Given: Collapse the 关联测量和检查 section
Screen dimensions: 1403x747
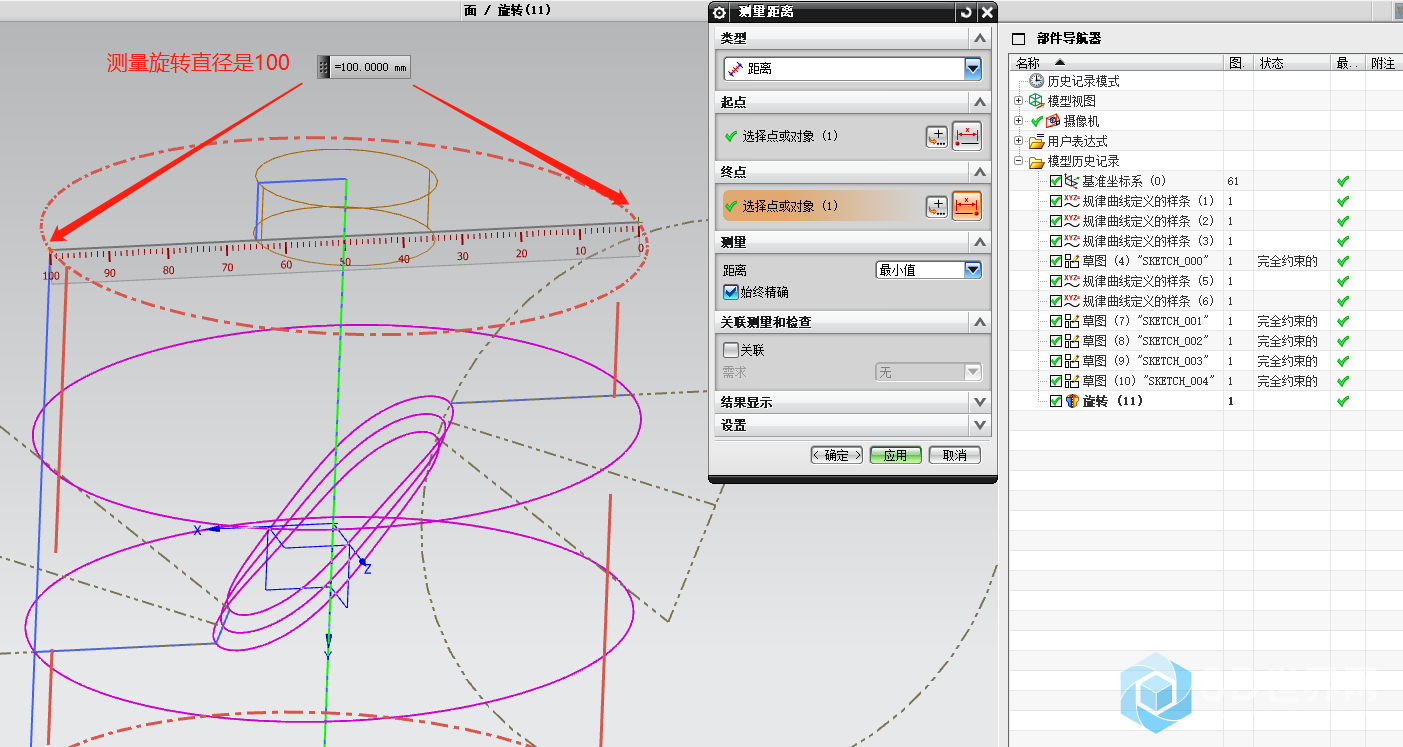Looking at the screenshot, I should [x=979, y=322].
